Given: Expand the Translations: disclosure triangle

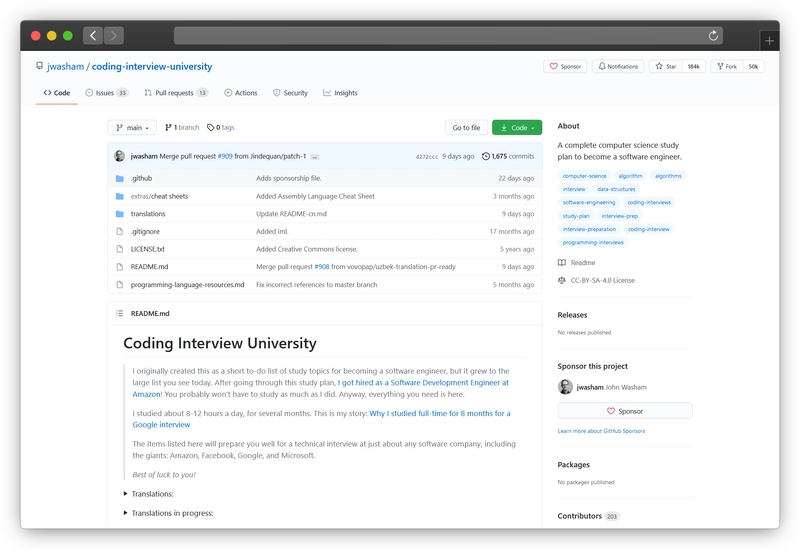Looking at the screenshot, I should tap(125, 494).
